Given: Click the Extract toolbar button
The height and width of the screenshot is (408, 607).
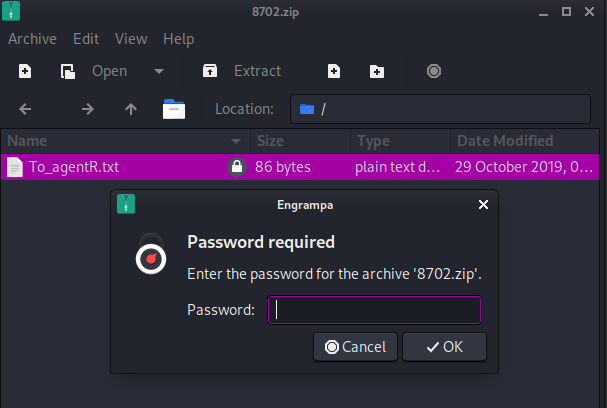Looking at the screenshot, I should pyautogui.click(x=242, y=72).
